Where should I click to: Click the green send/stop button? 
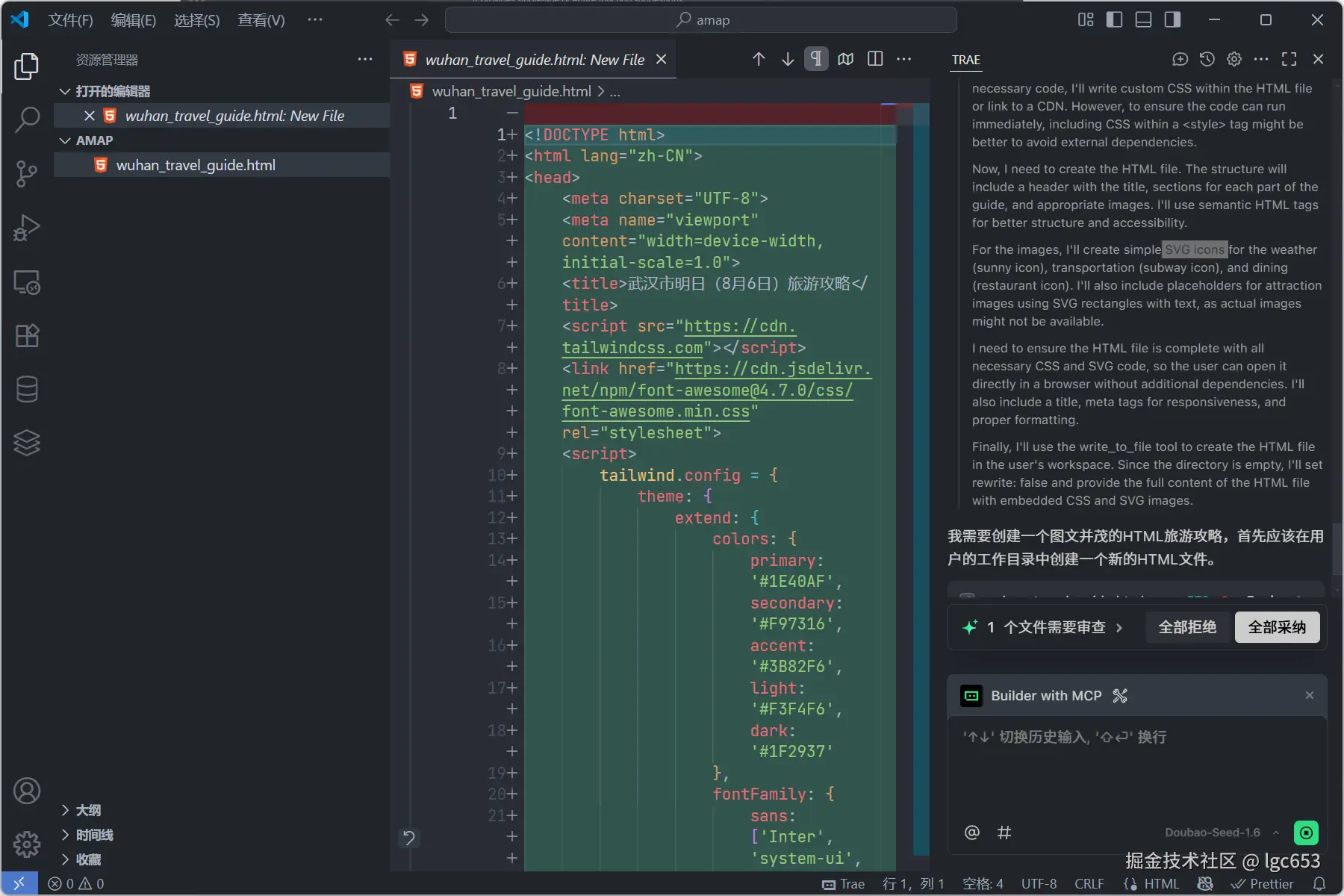(x=1306, y=833)
